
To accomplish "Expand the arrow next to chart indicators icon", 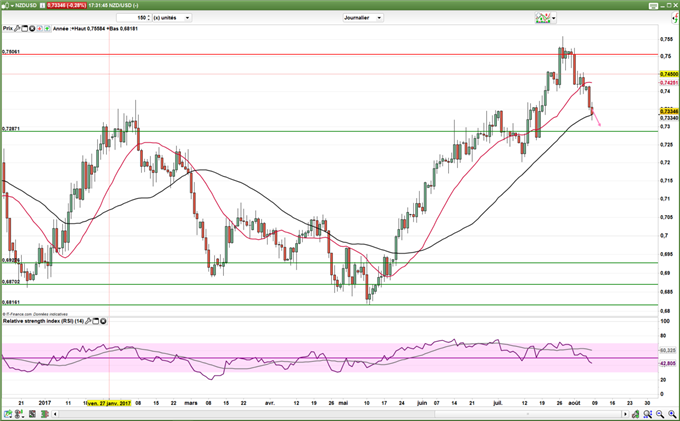I will (553, 18).
